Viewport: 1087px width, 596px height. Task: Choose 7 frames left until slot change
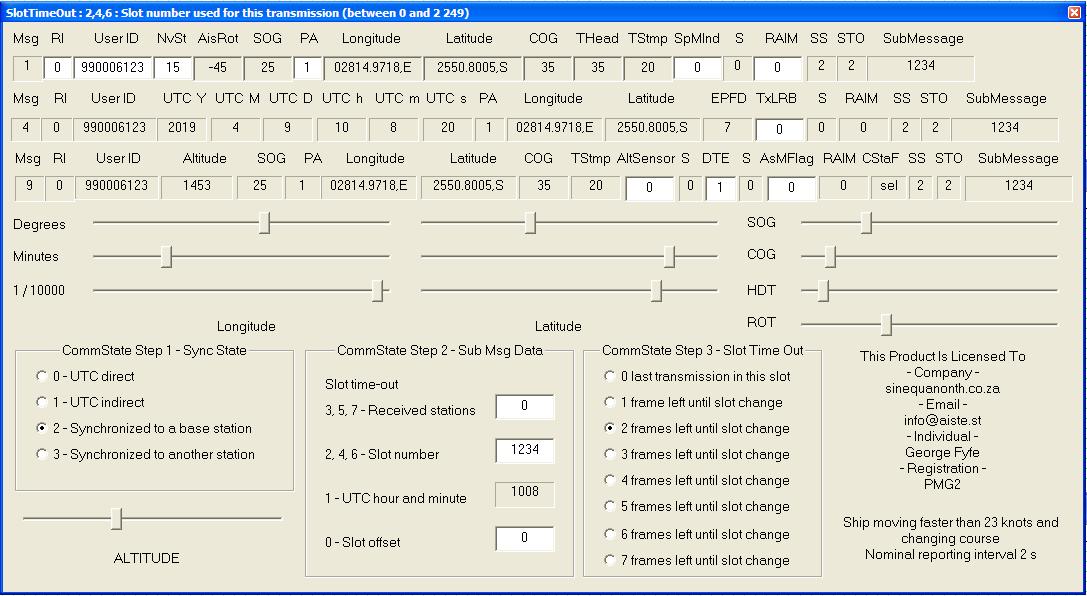point(610,561)
